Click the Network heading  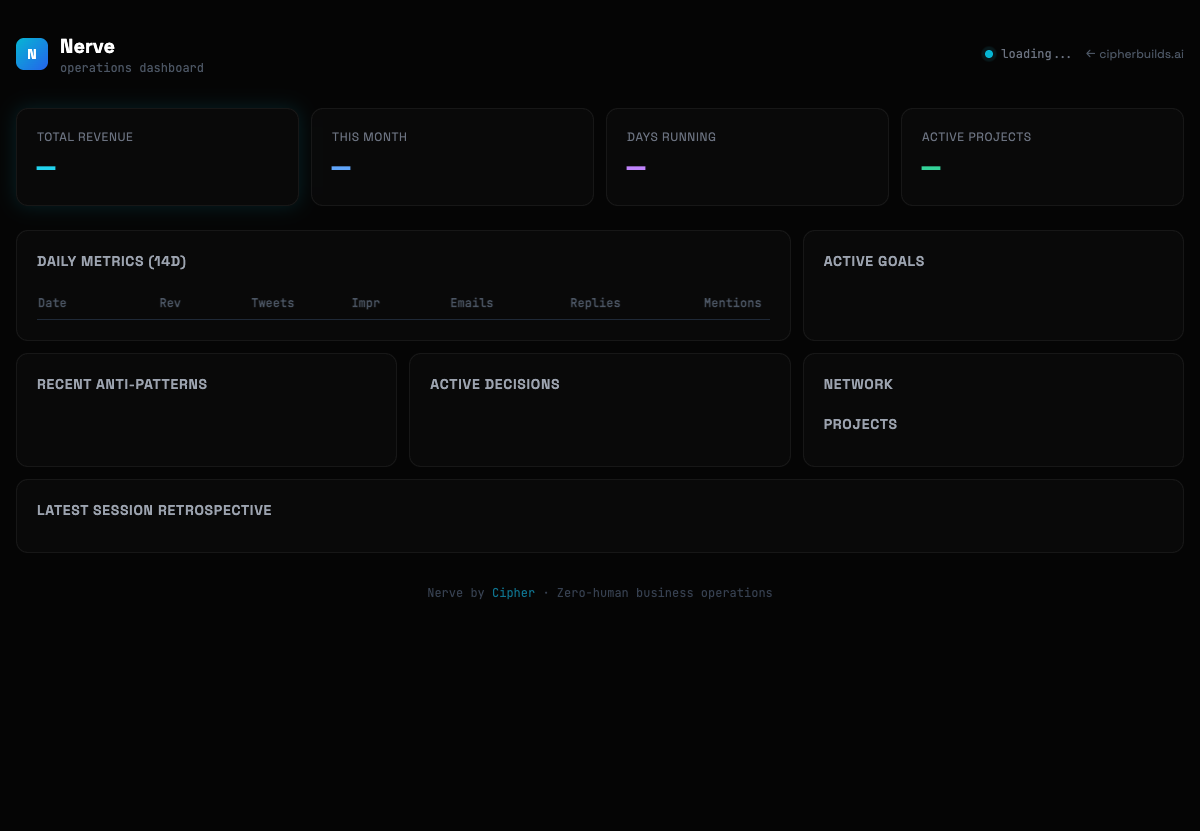[858, 384]
